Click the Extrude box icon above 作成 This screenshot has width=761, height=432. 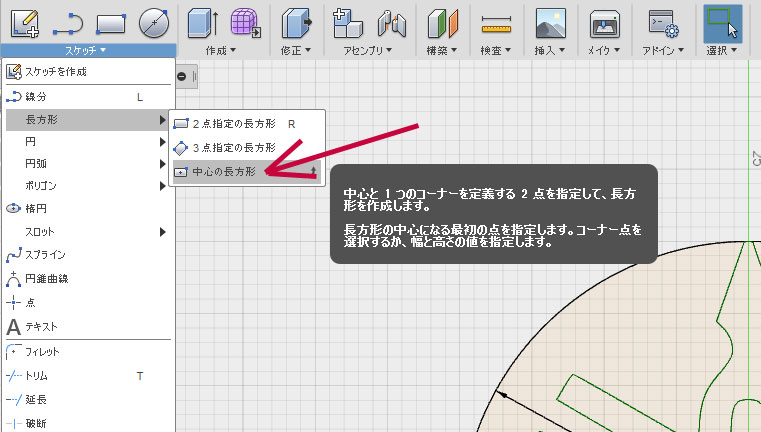point(203,21)
